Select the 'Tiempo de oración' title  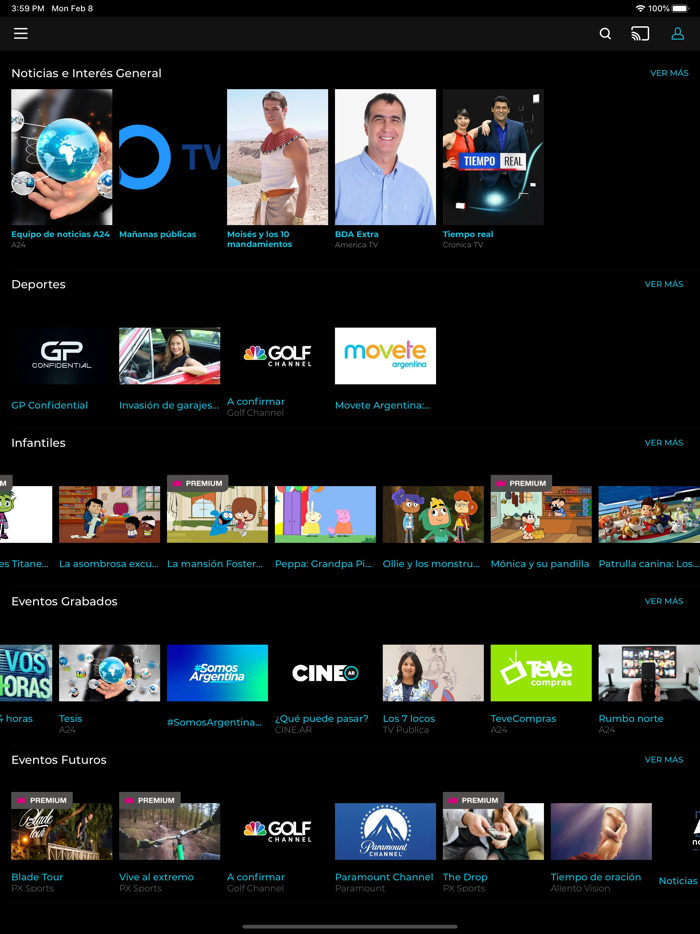[596, 877]
